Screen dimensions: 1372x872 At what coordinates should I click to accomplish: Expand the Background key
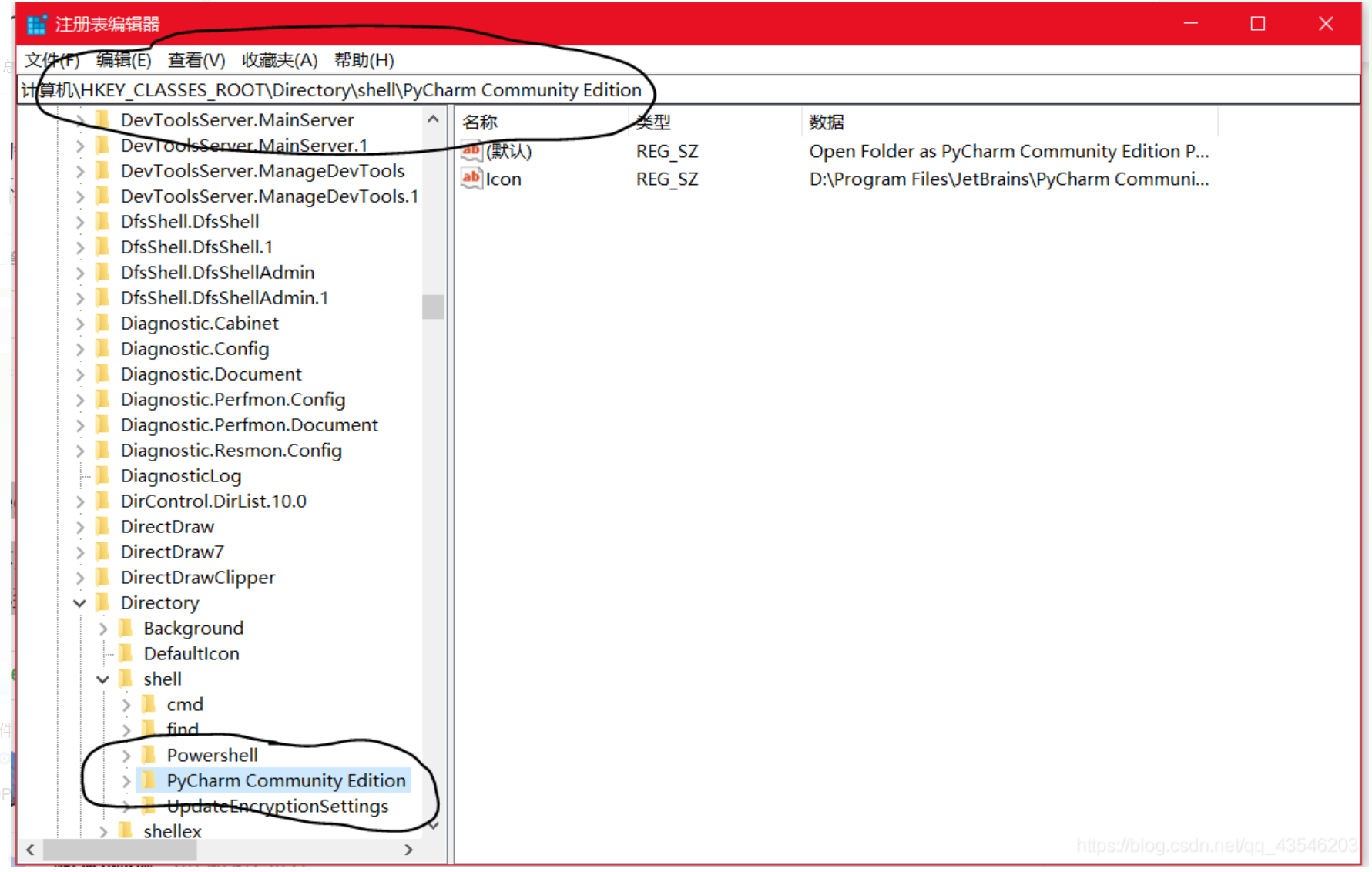click(x=103, y=629)
